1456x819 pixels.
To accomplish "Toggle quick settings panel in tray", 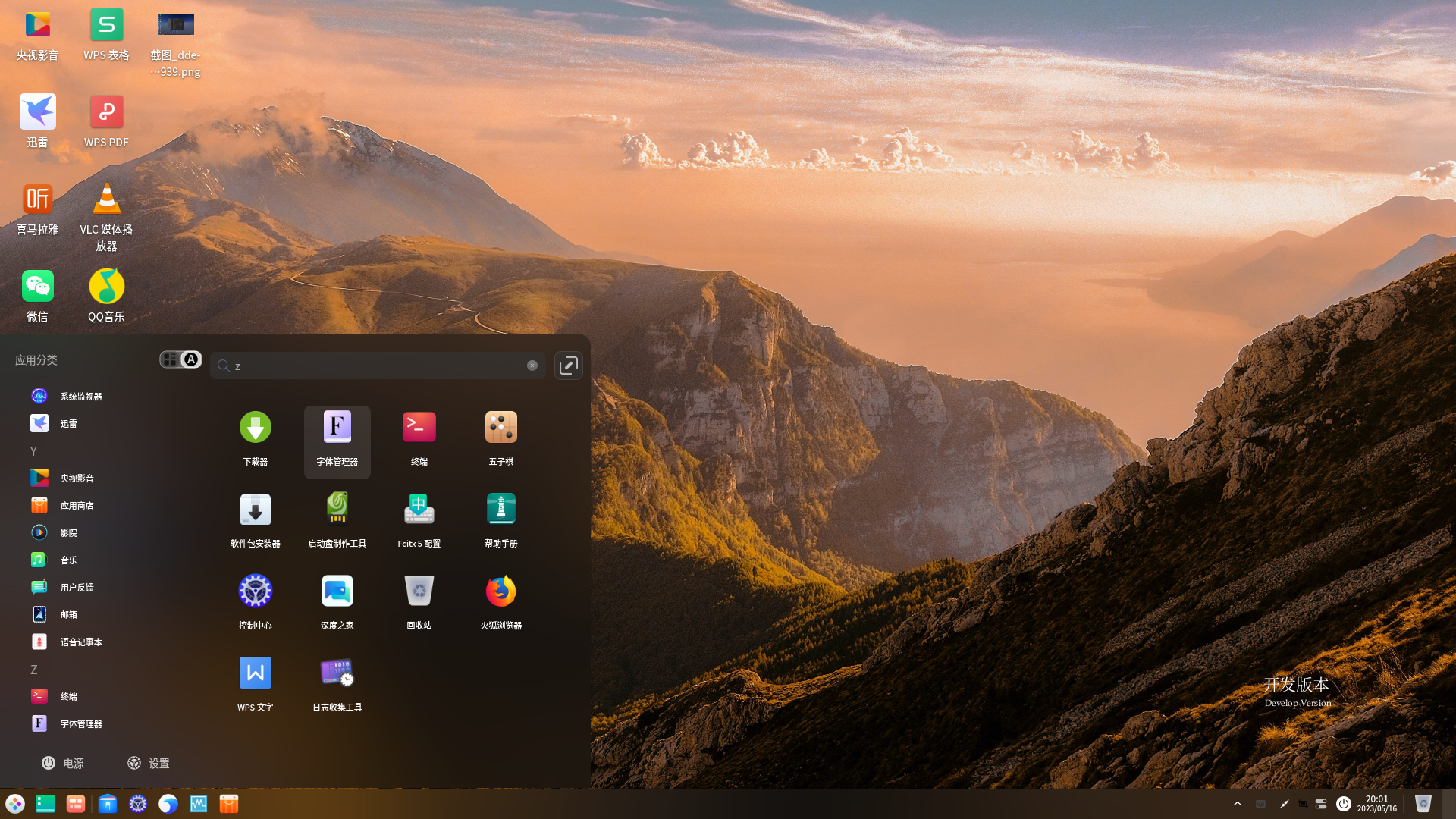I will tap(1321, 804).
